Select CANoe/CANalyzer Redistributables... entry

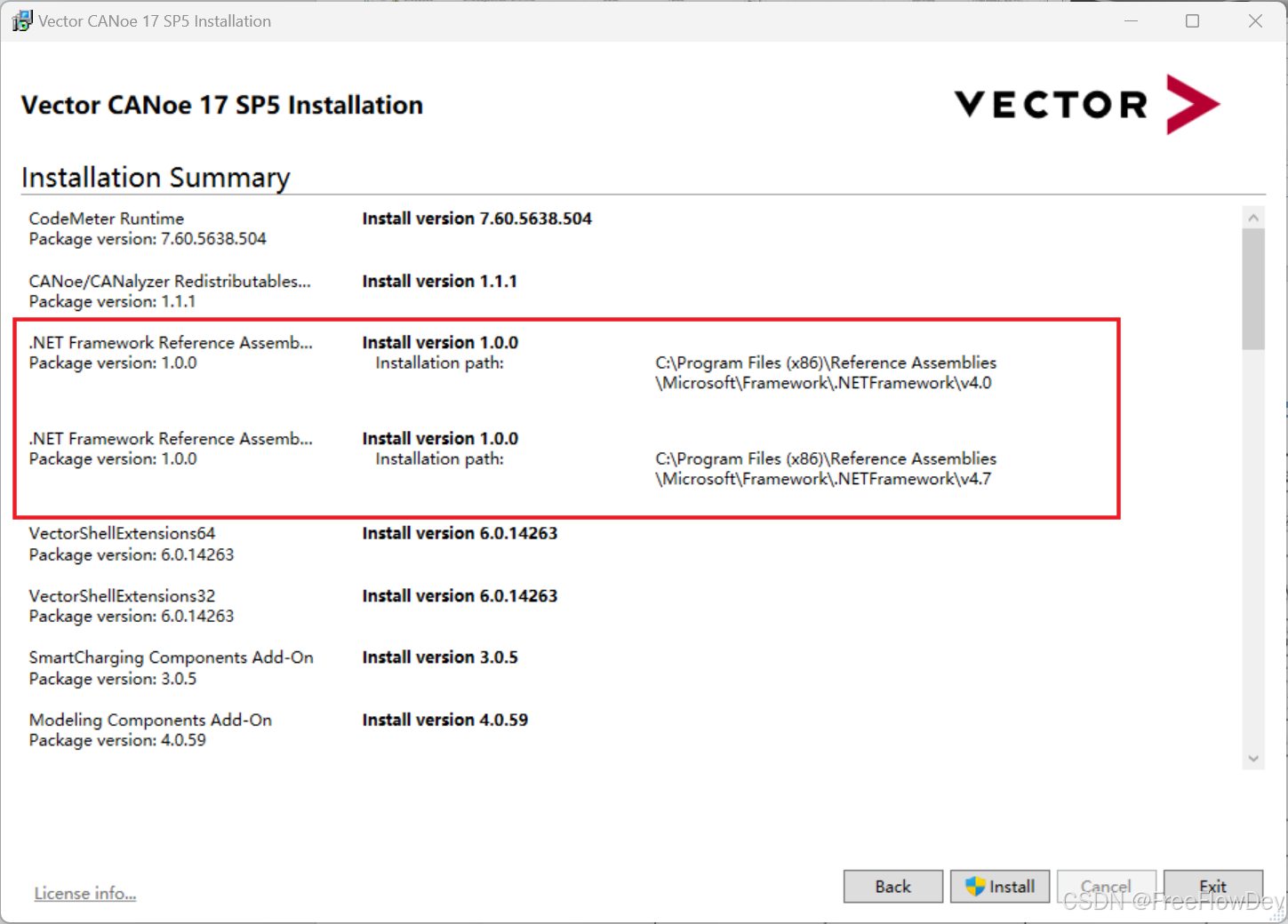[x=170, y=282]
